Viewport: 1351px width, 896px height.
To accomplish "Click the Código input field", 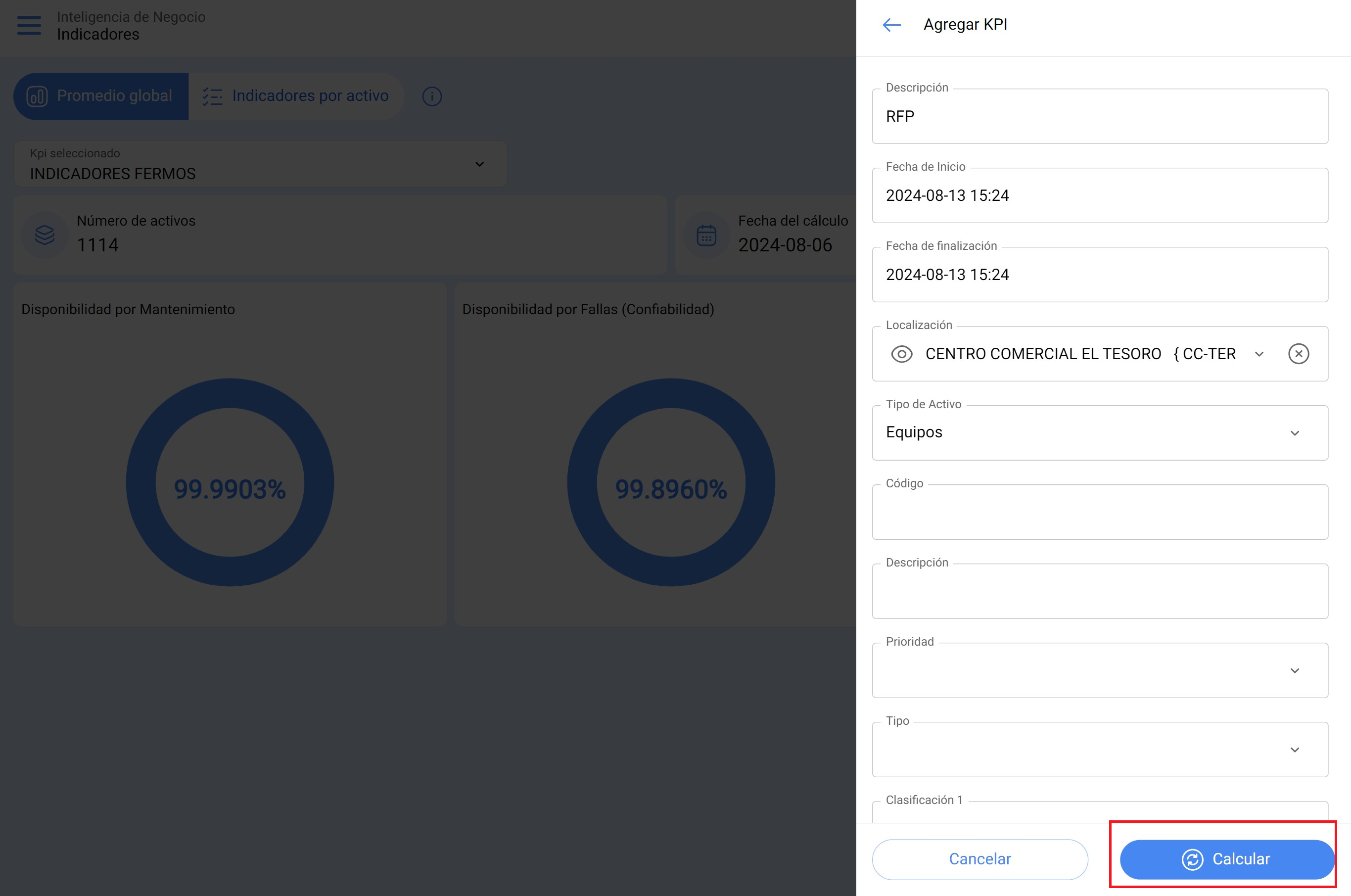I will (1100, 512).
